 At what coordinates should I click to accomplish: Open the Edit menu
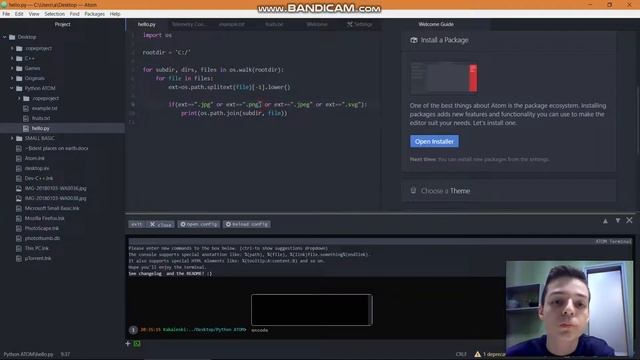click(19, 14)
